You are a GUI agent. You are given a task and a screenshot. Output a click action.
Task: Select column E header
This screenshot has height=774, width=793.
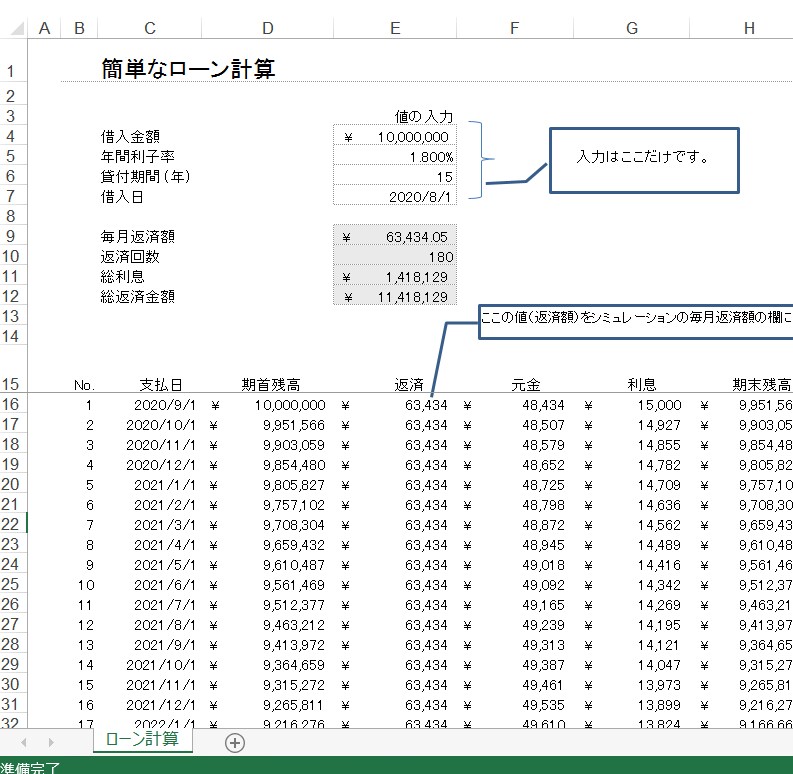[x=395, y=28]
